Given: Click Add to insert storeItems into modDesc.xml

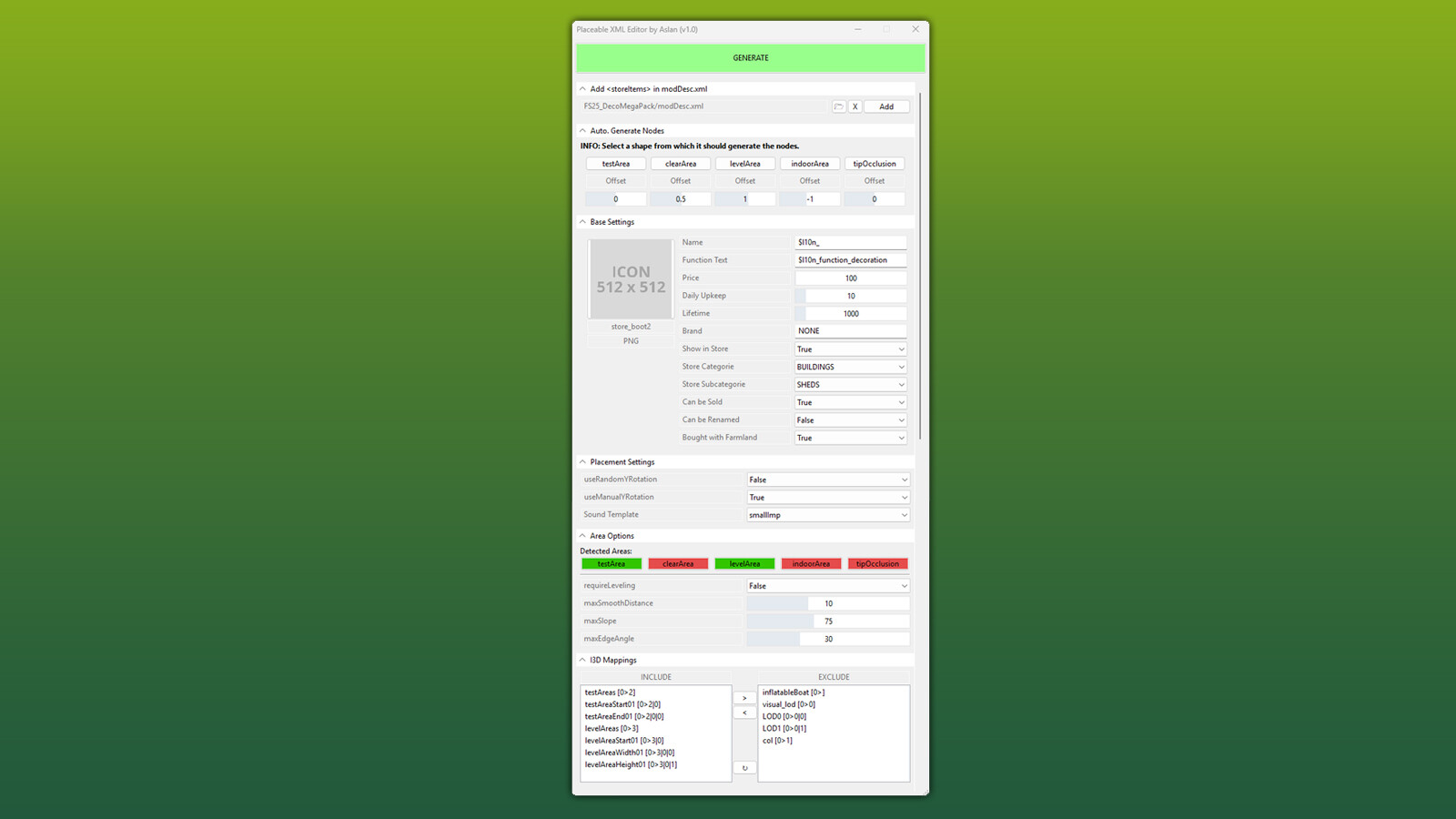Looking at the screenshot, I should click(885, 106).
